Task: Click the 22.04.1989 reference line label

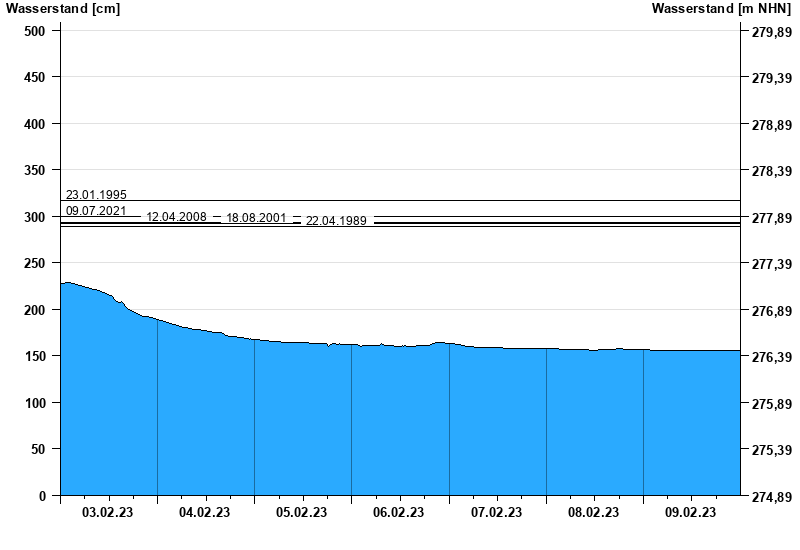Action: 336,221
